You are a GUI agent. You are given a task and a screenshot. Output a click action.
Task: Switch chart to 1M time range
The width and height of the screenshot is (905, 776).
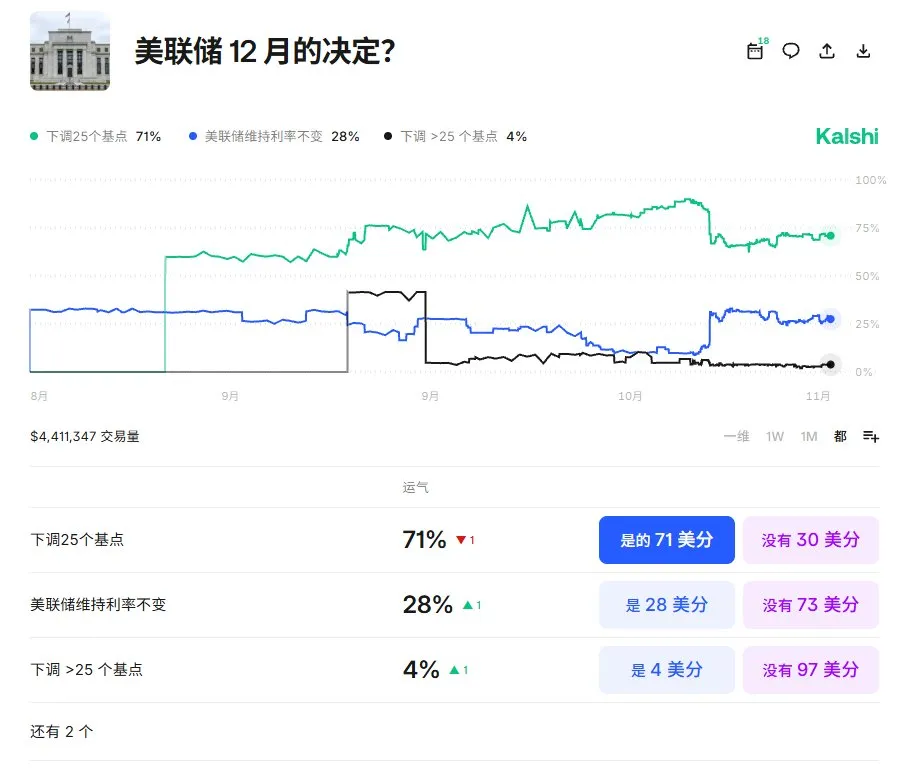point(808,436)
